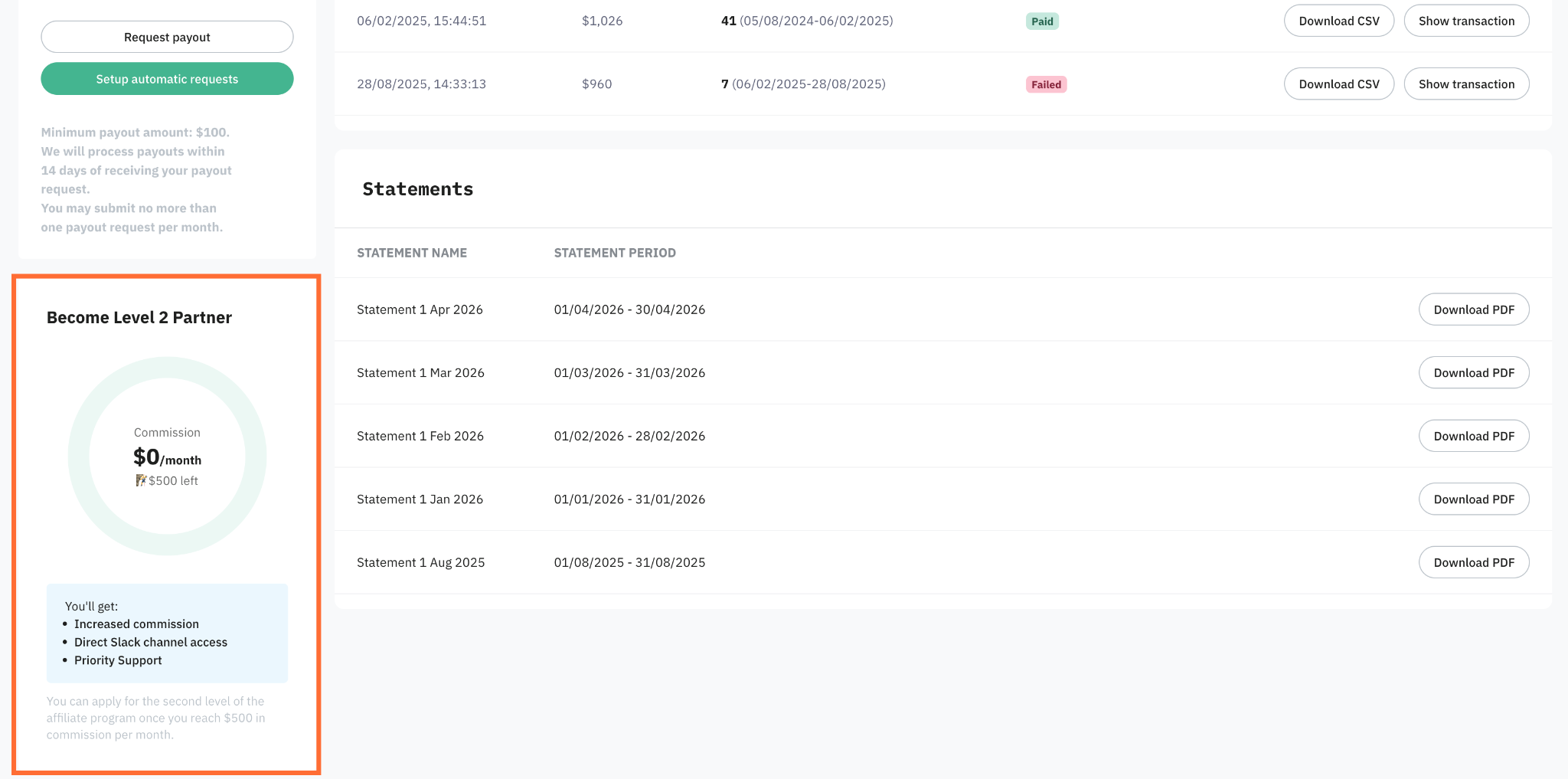Download CSV for the $960 failed payout
The height and width of the screenshot is (779, 1568).
click(1339, 84)
